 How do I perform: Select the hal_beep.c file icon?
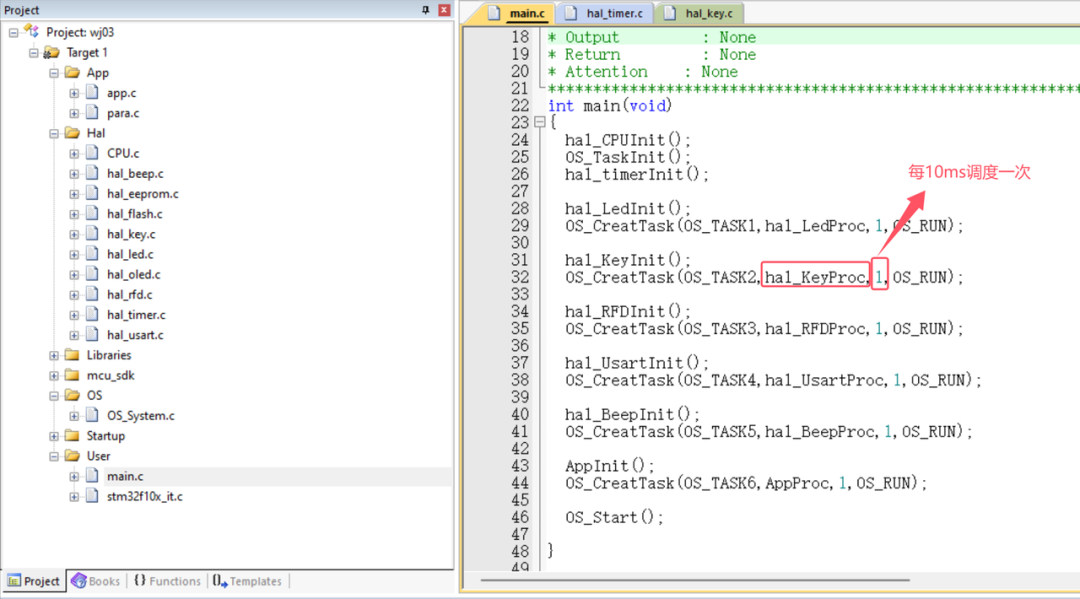coord(92,173)
